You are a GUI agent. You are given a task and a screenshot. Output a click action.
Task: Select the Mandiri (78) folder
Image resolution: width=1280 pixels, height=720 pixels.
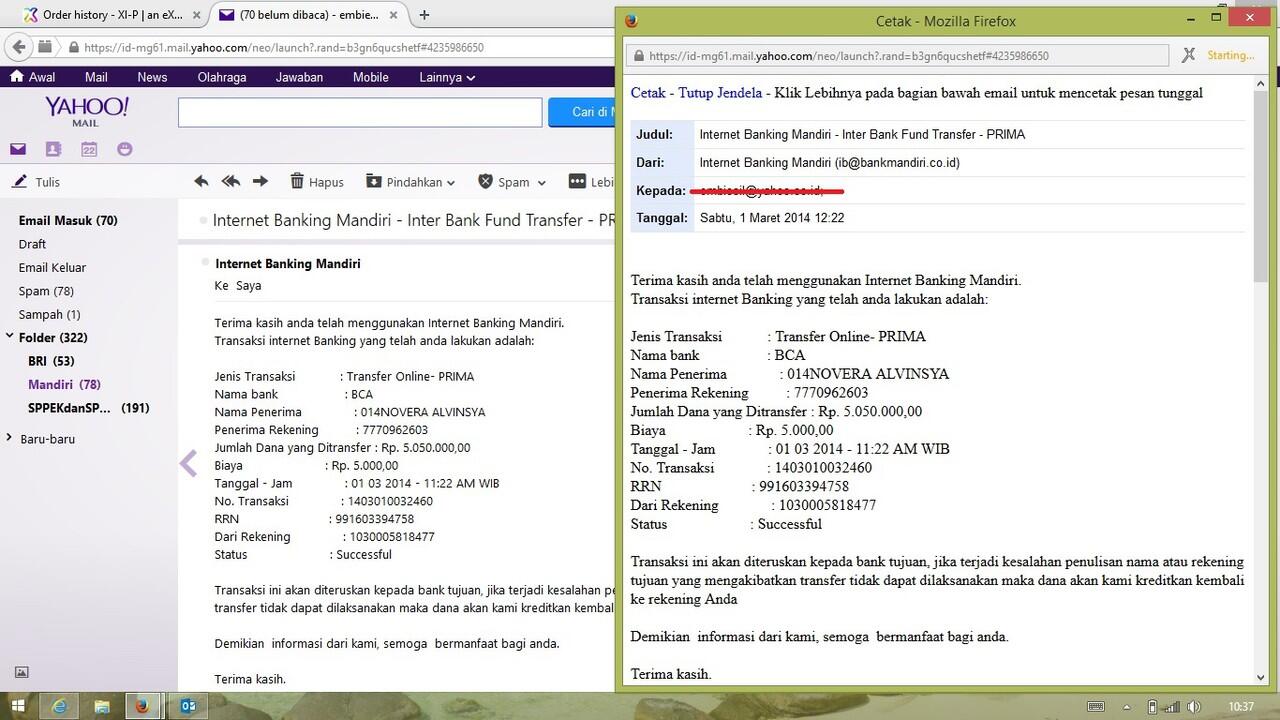pos(64,384)
